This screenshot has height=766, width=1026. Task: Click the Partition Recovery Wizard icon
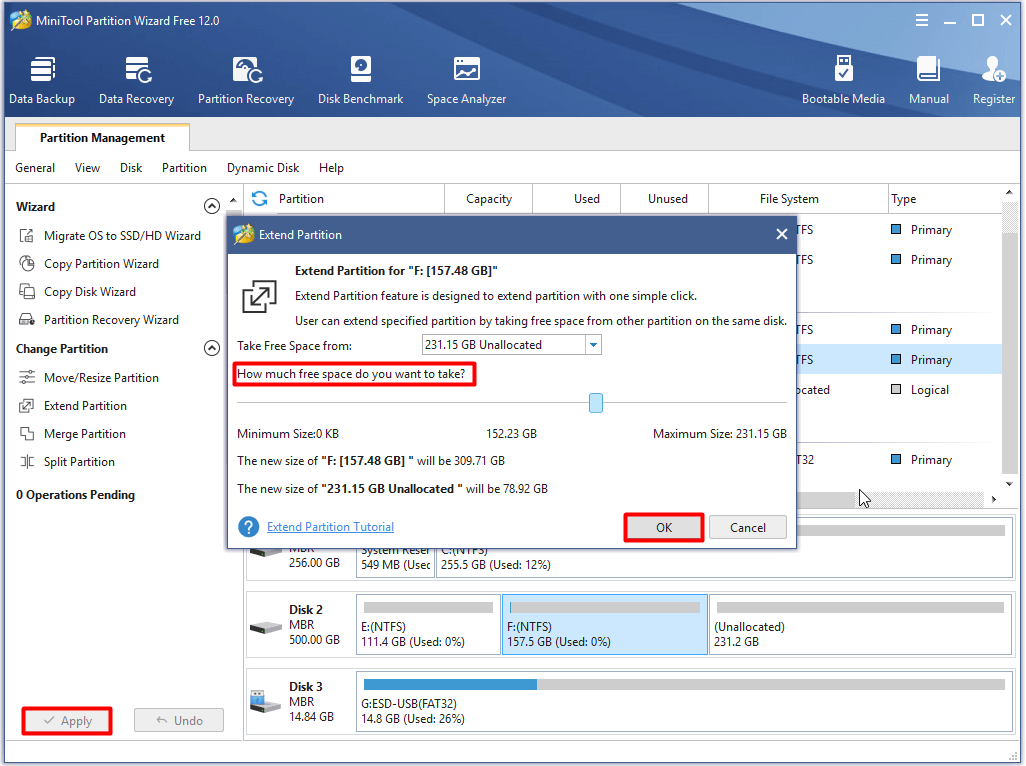click(x=27, y=320)
